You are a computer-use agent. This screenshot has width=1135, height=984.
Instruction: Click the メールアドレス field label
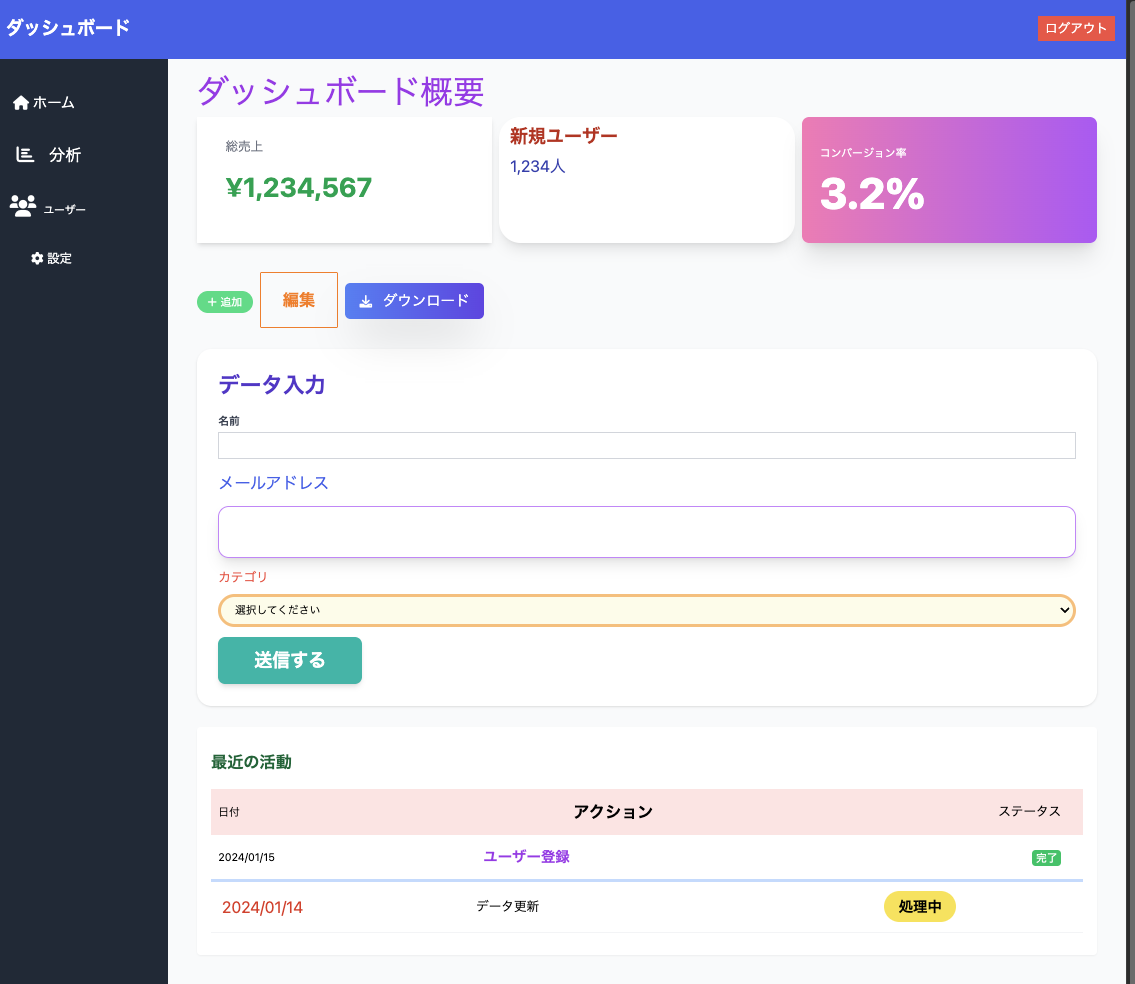click(x=274, y=483)
